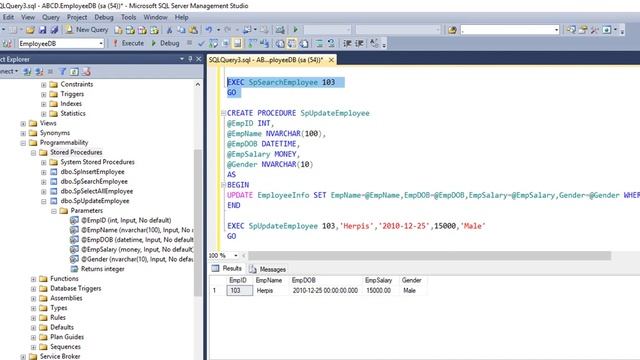
Task: Click the Change Connection icon left of the database combo
Action: point(7,43)
